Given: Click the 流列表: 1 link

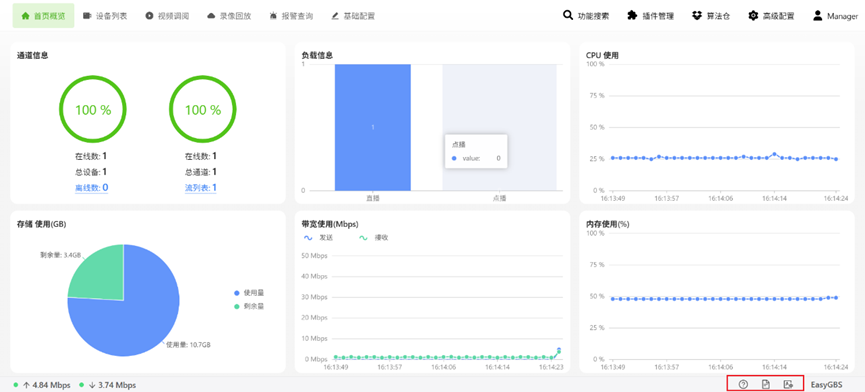Looking at the screenshot, I should 201,187.
